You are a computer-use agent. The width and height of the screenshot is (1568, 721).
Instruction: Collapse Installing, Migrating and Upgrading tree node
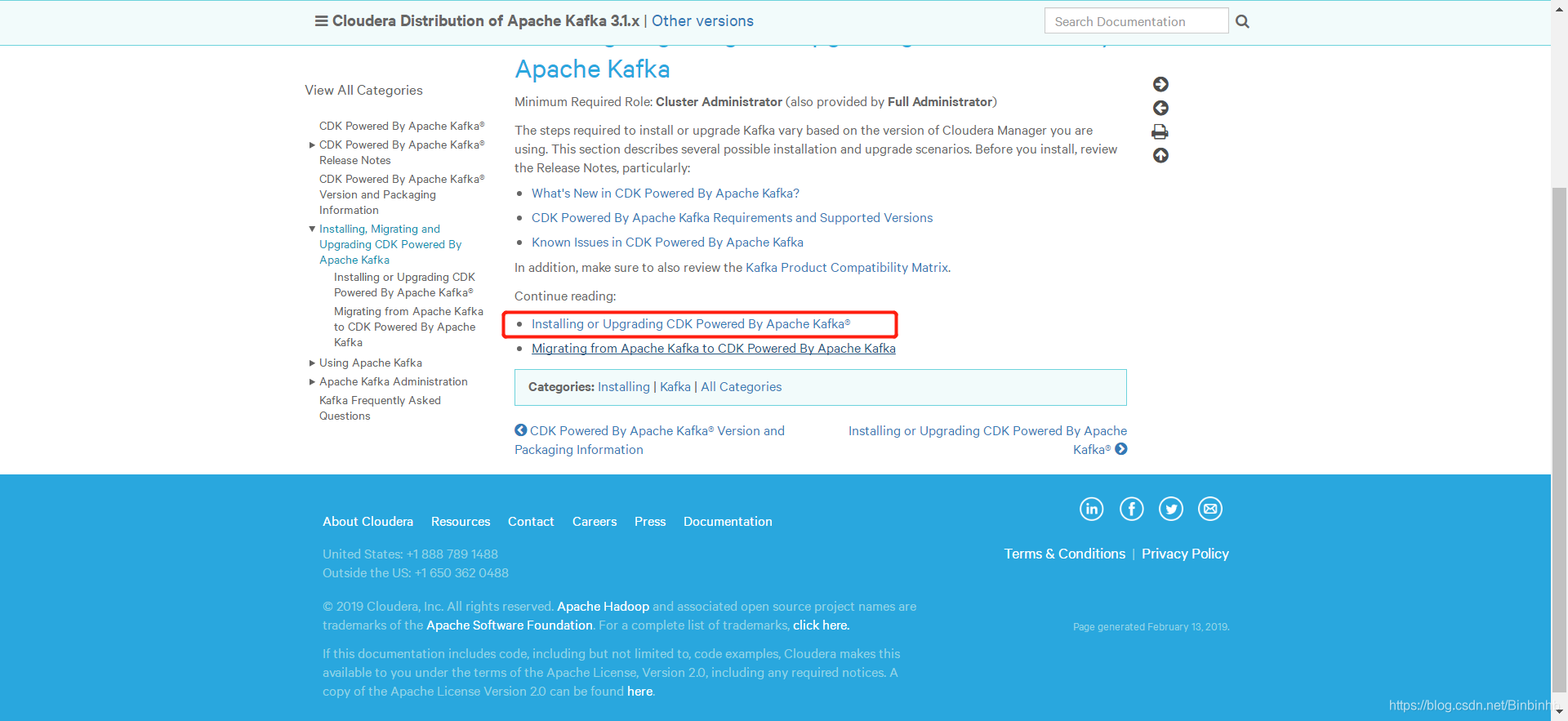(x=312, y=229)
